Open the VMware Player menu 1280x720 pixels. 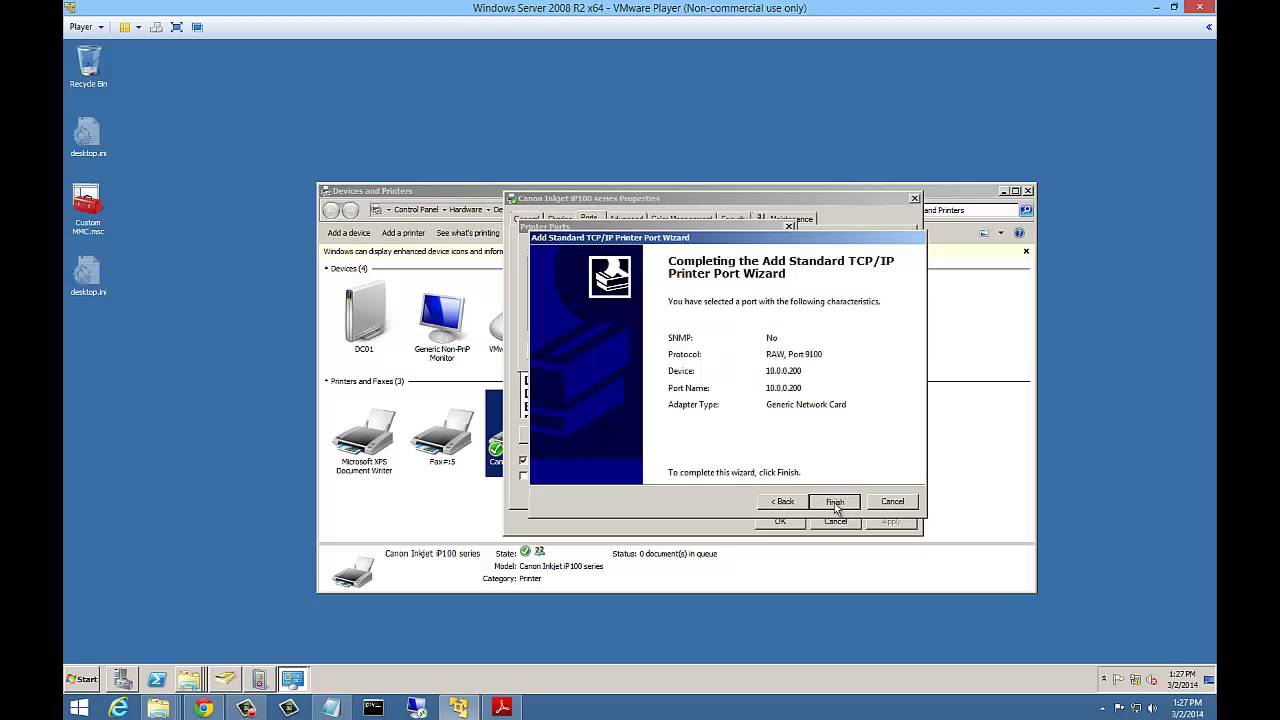pos(87,27)
